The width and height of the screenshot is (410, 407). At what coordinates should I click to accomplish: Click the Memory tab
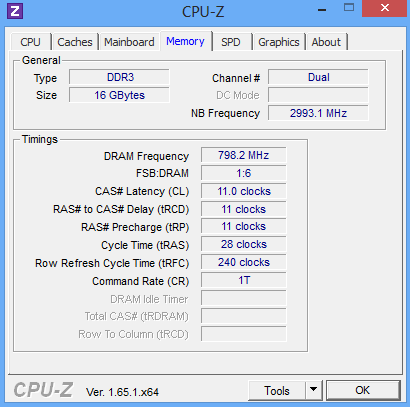(x=185, y=41)
